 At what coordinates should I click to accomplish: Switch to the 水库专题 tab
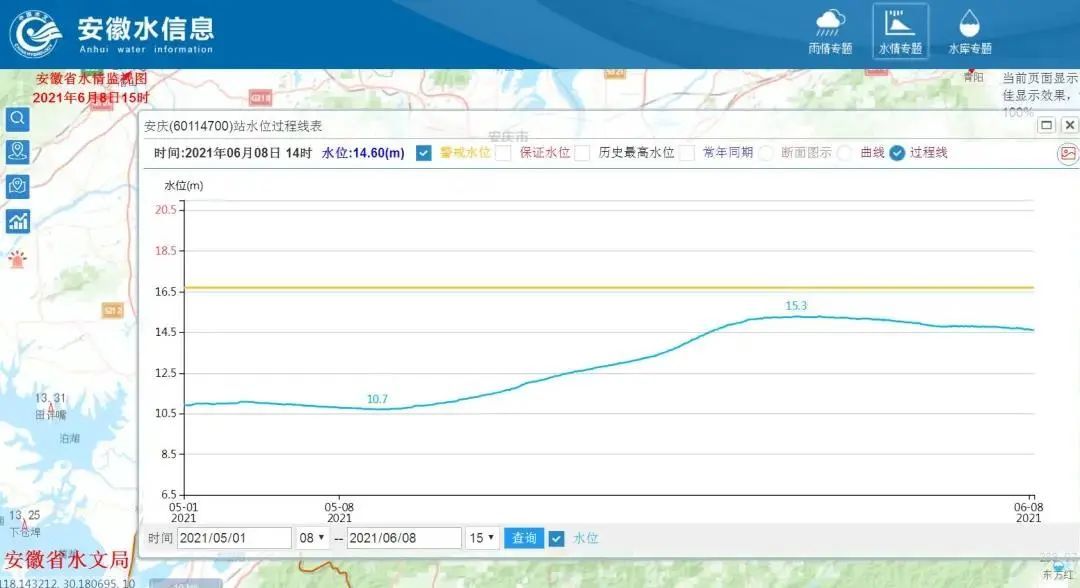(x=969, y=32)
